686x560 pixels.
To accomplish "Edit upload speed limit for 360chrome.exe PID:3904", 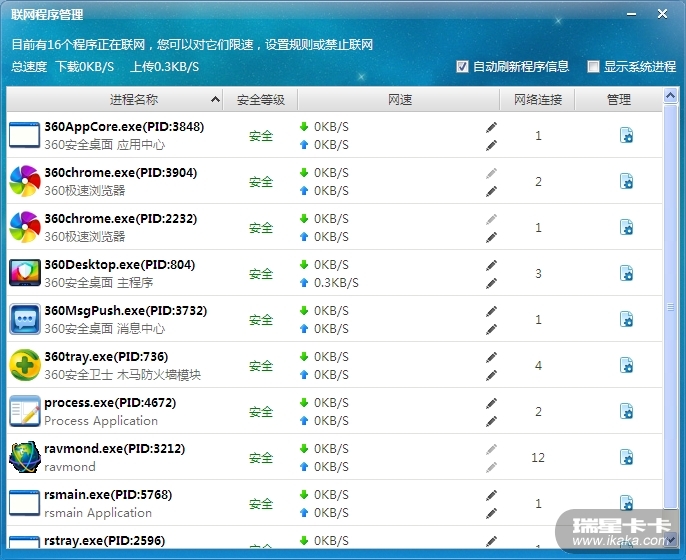I will (491, 191).
